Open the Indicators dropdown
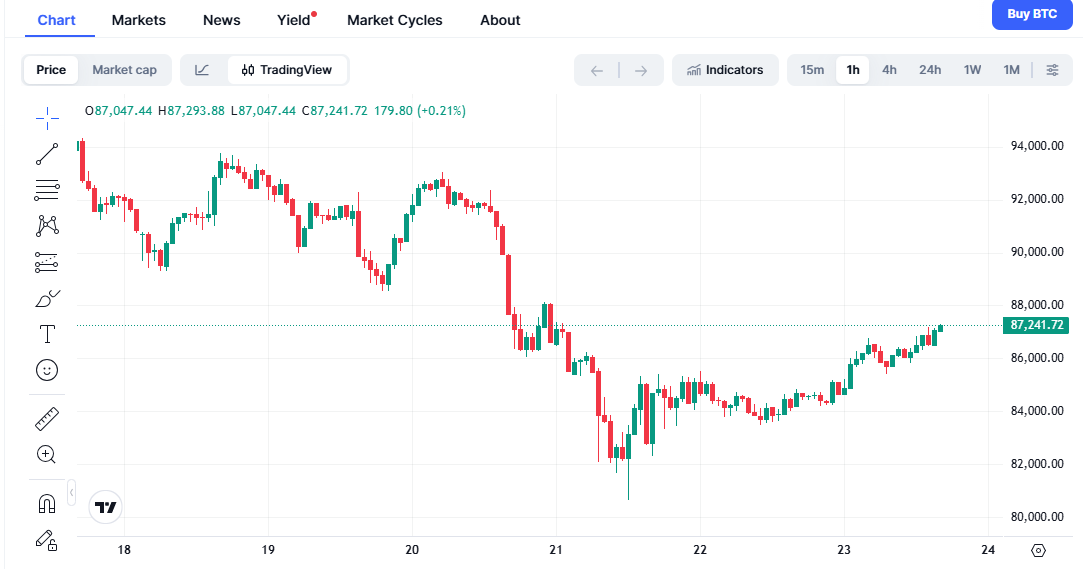1083x569 pixels. pyautogui.click(x=725, y=70)
